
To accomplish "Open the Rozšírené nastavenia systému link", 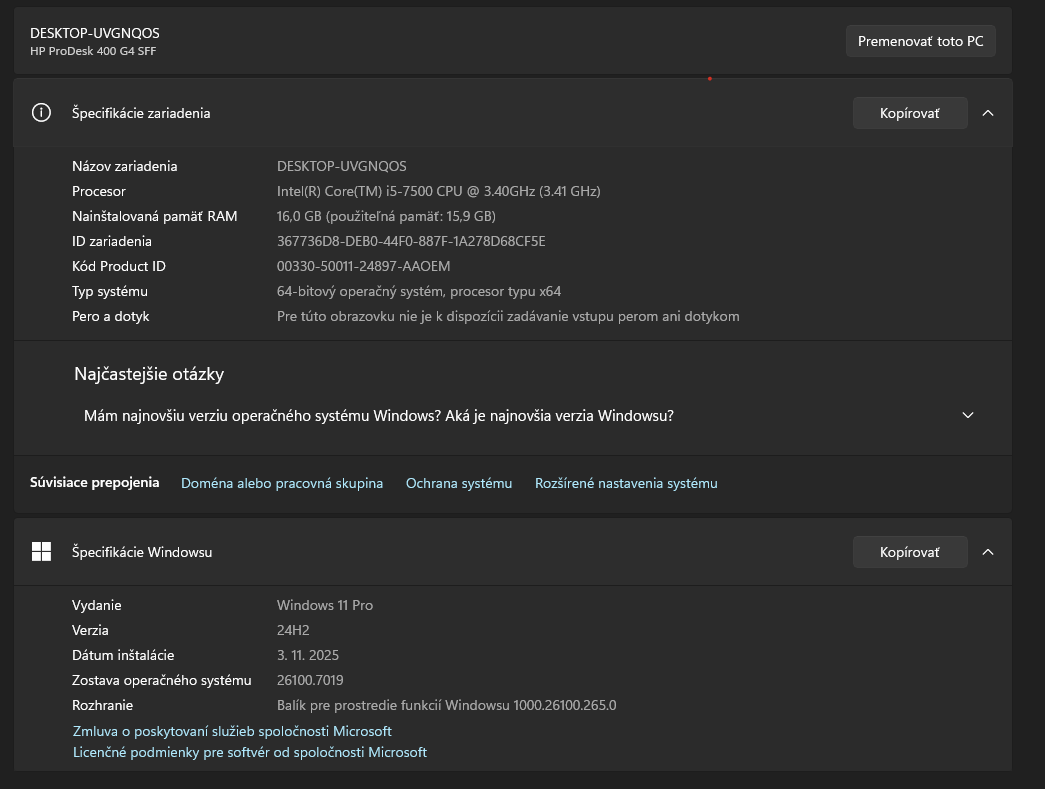I will [626, 483].
